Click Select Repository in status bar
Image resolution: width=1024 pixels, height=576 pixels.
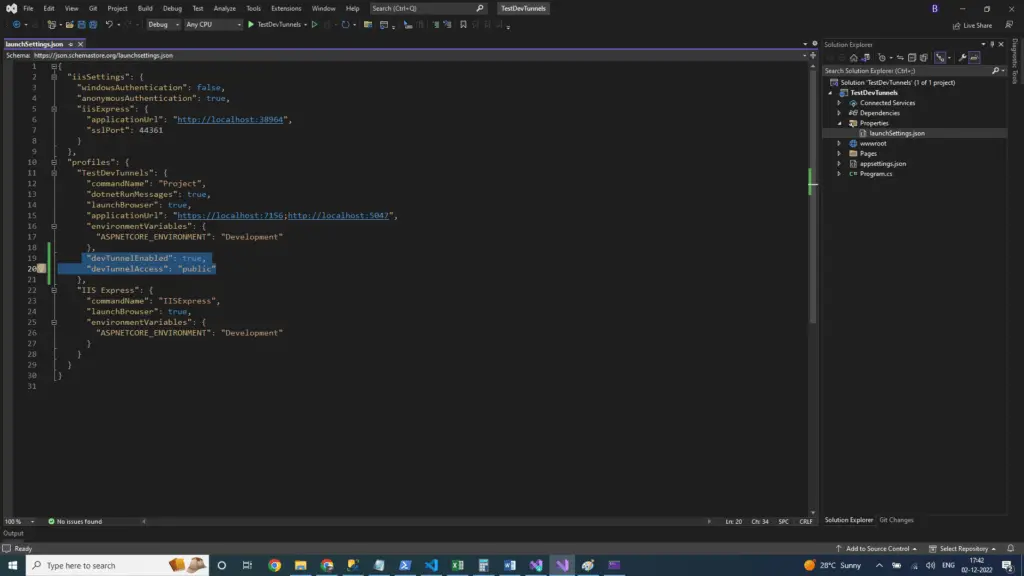963,549
